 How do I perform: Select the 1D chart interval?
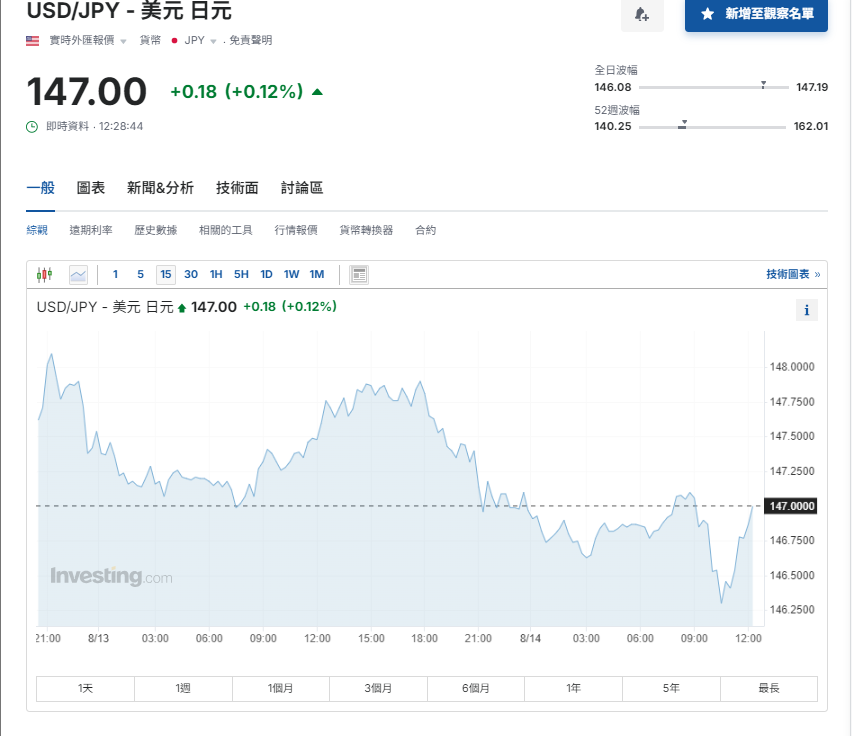(266, 274)
